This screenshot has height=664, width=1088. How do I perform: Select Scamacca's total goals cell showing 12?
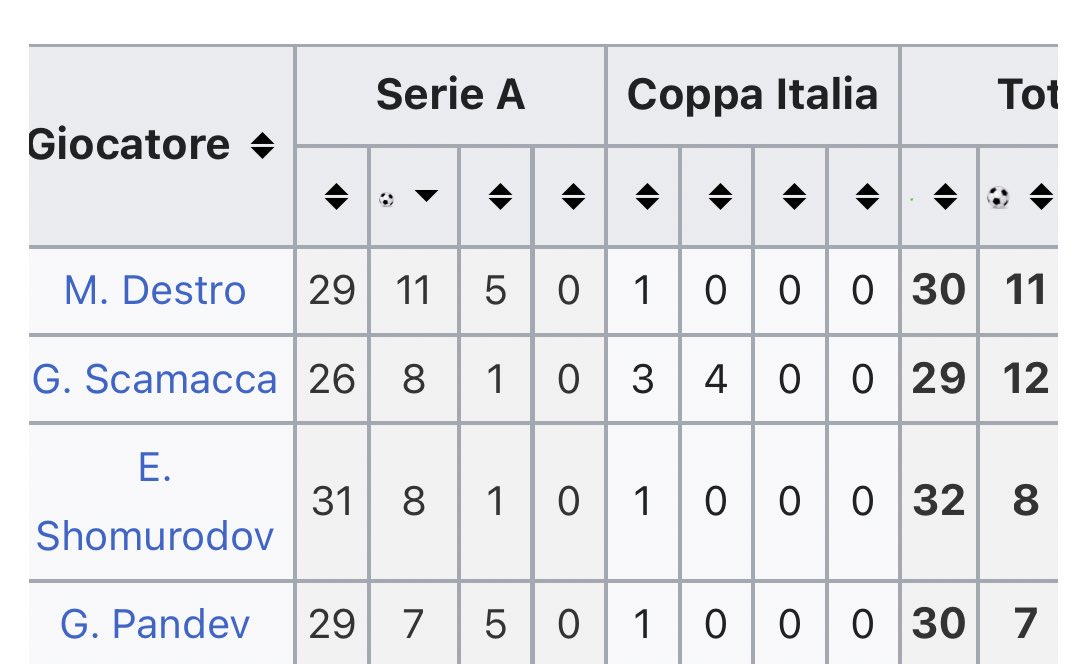pos(1026,380)
